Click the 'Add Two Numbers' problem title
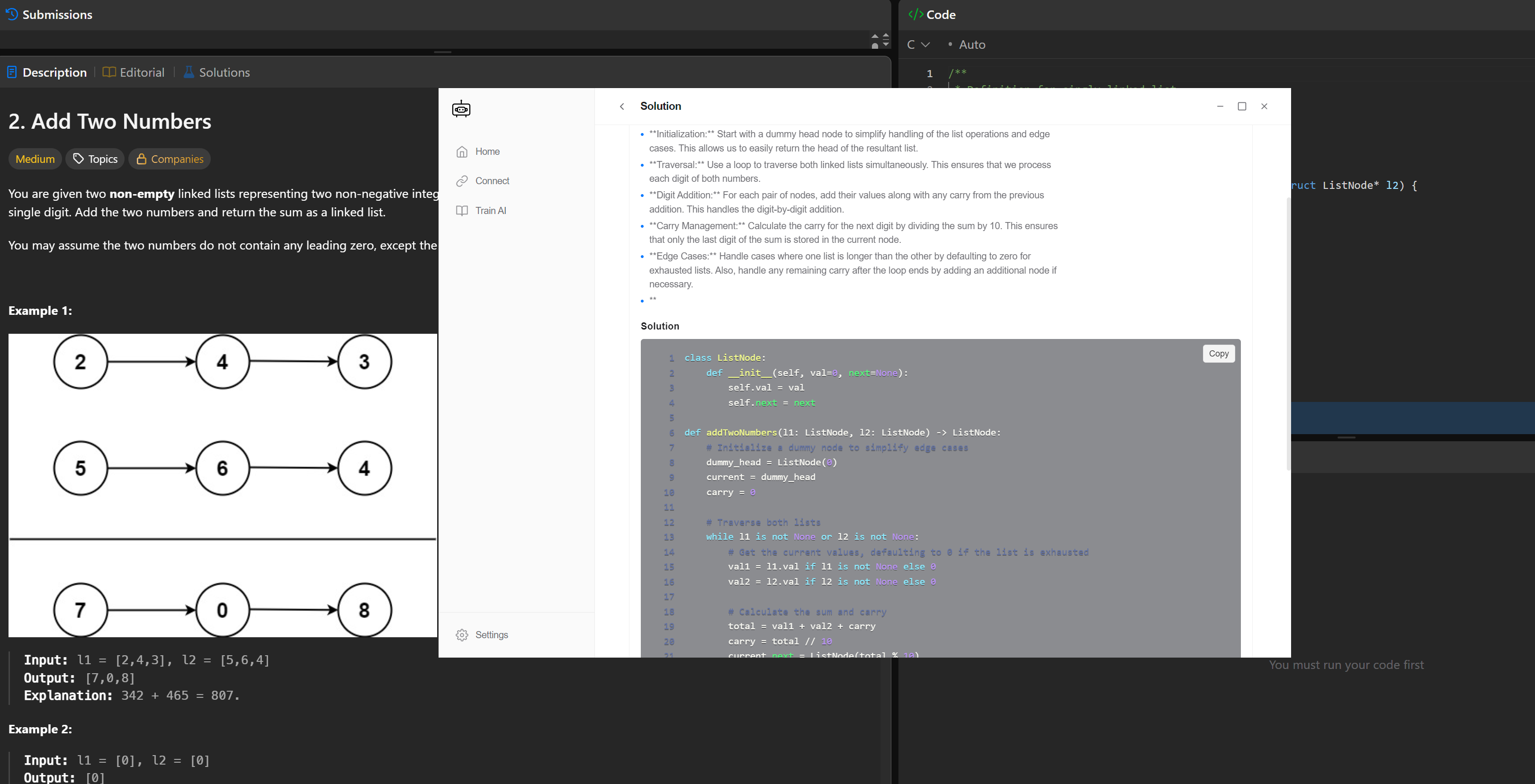 click(110, 121)
